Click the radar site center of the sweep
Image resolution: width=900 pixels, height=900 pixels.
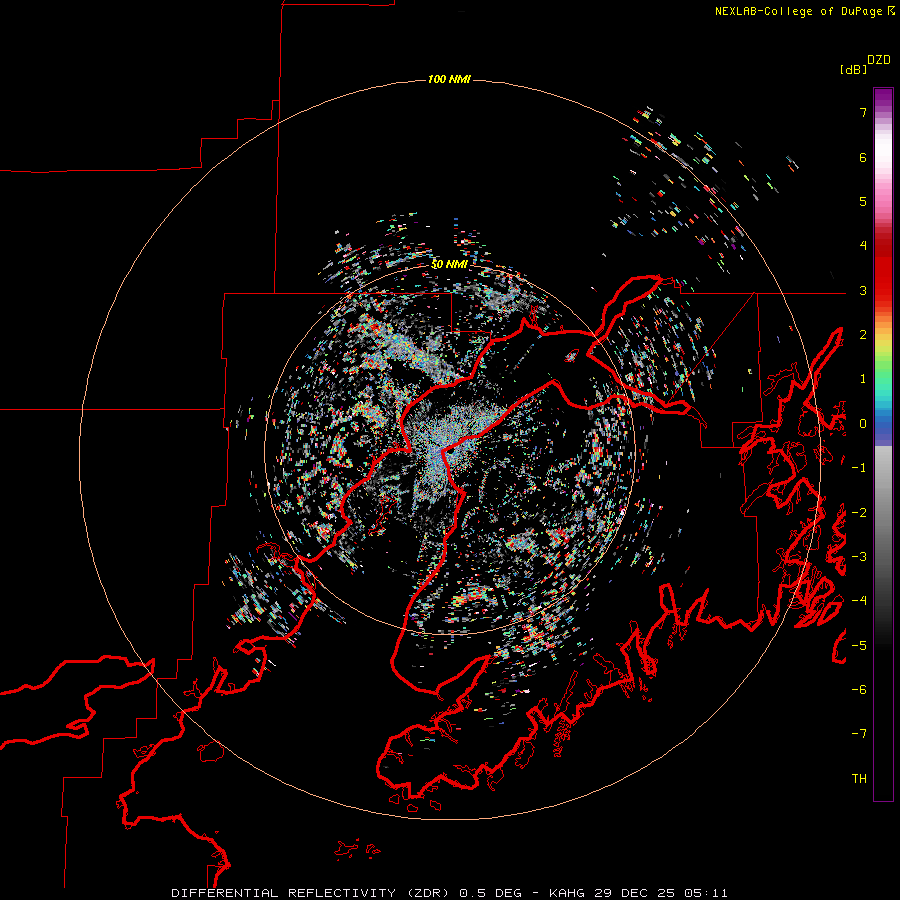[x=449, y=451]
